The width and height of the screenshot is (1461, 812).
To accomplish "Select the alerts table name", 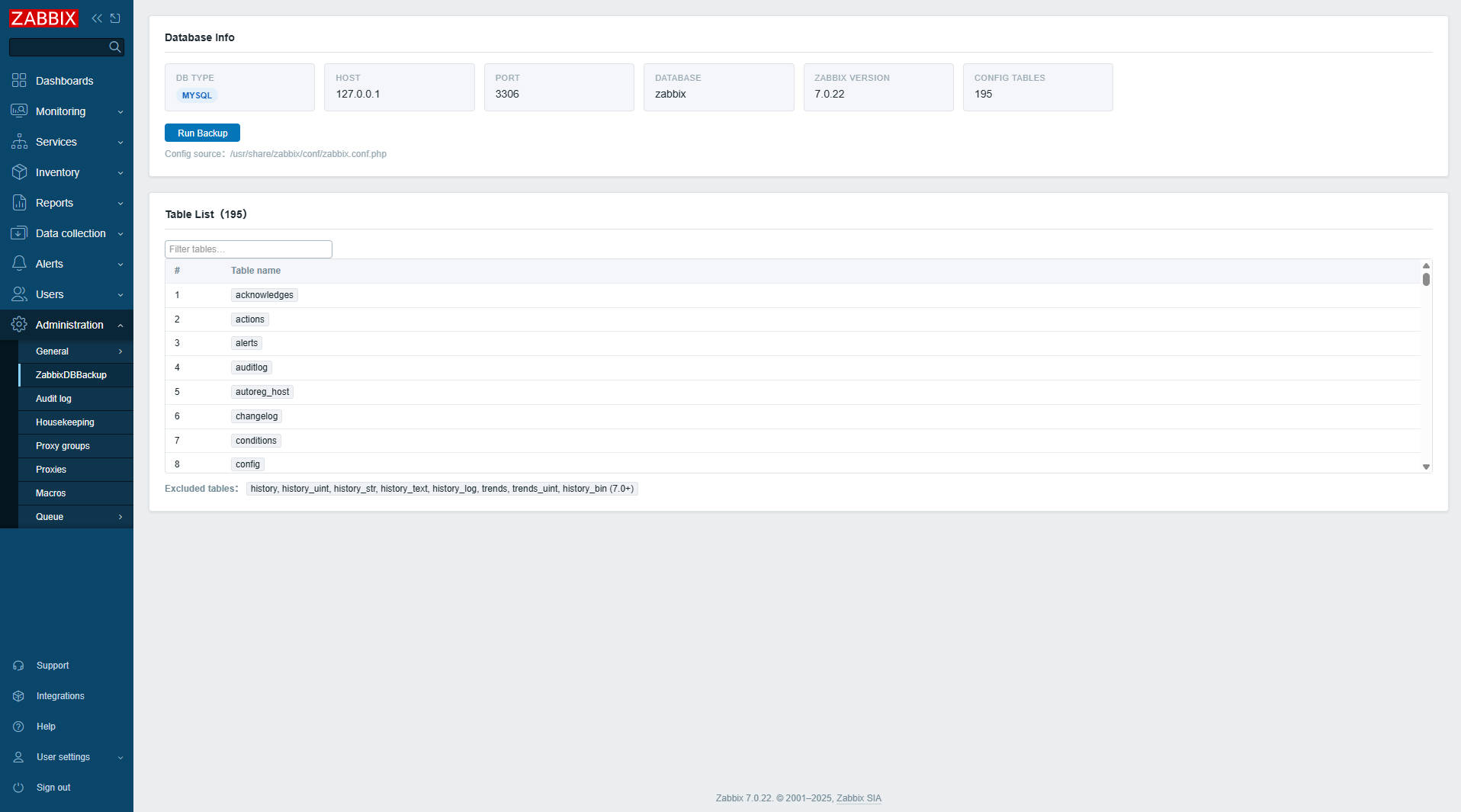I will 246,343.
